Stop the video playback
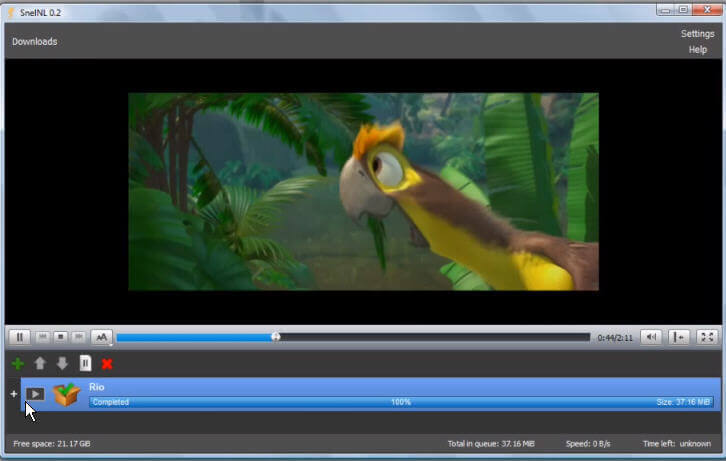This screenshot has width=726, height=461. [60, 337]
